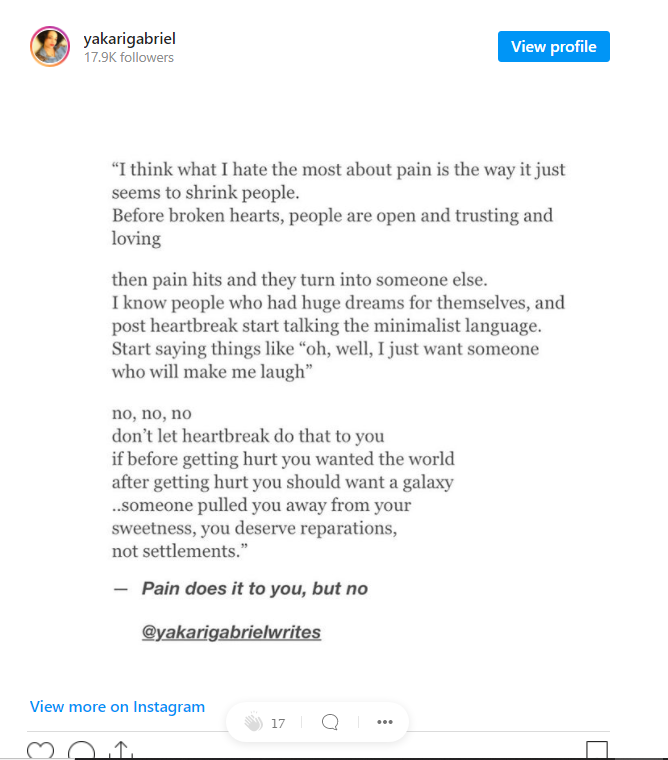The width and height of the screenshot is (668, 760).
Task: Click the 17 claps count
Action: point(278,723)
